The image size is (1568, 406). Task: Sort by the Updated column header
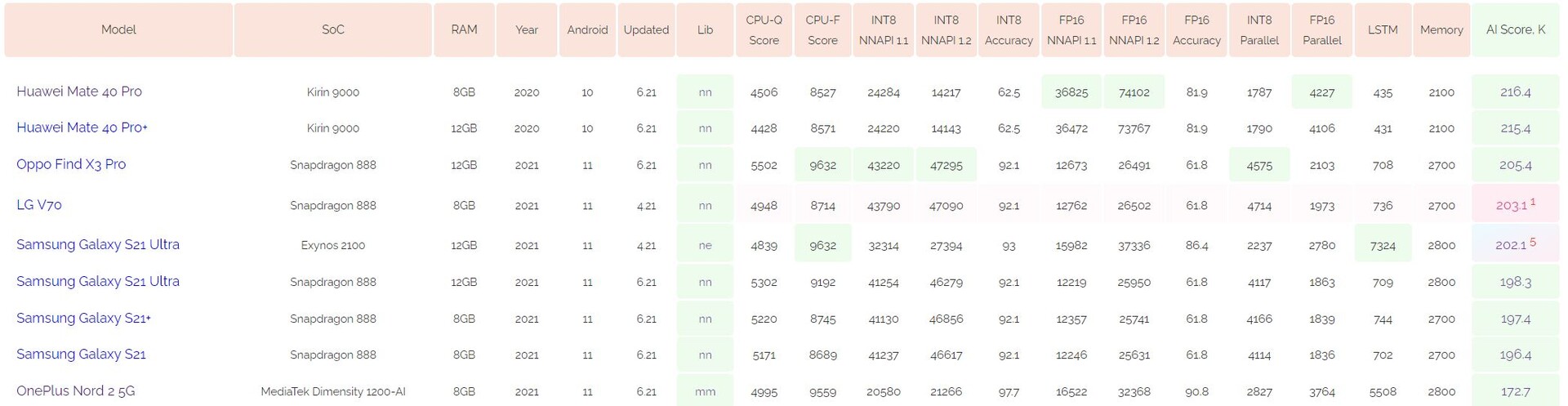pyautogui.click(x=646, y=30)
